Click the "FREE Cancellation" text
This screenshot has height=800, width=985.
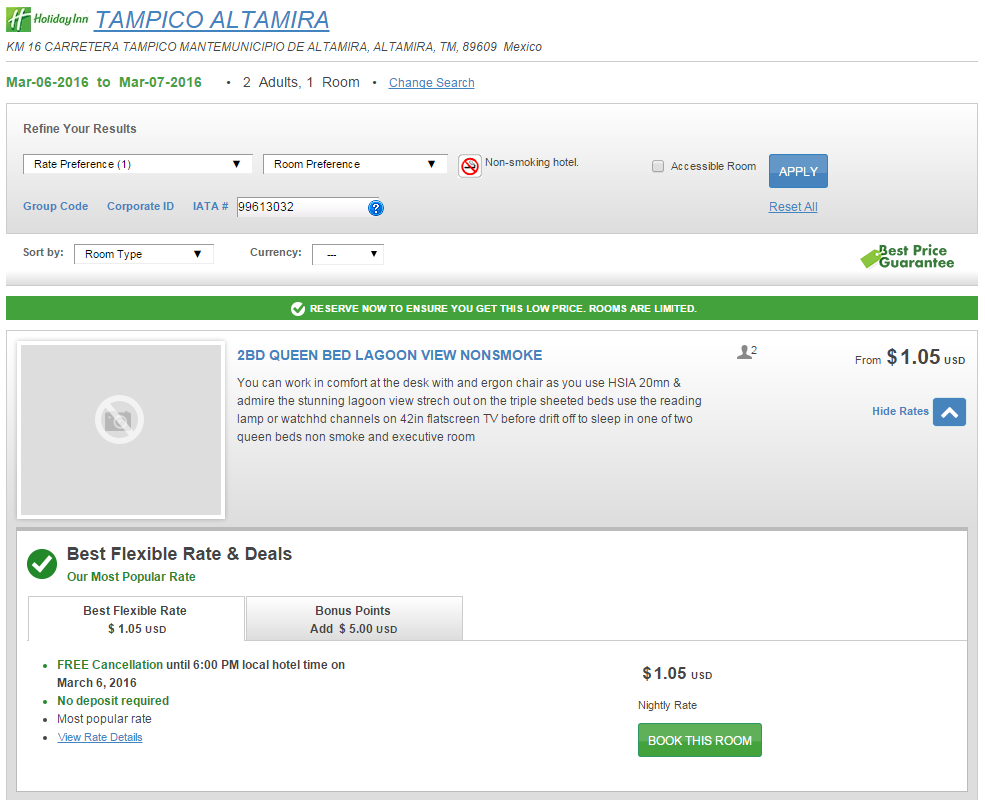tap(110, 664)
